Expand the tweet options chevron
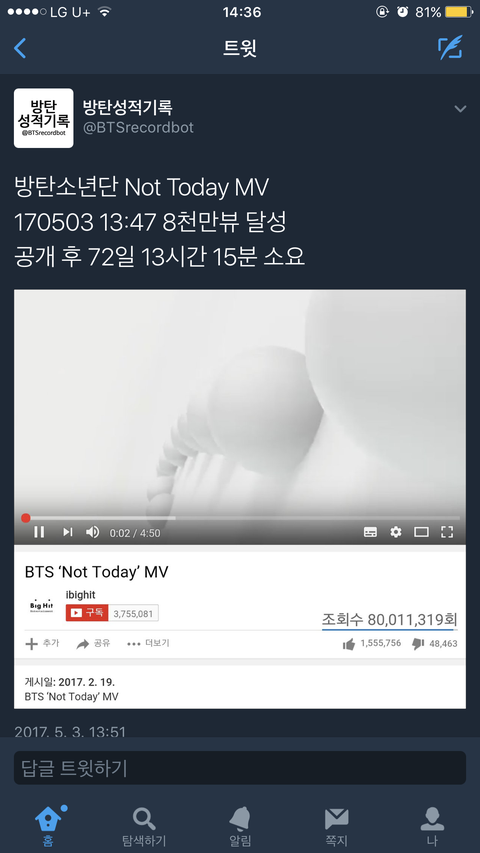Viewport: 480px width, 853px height. click(460, 109)
